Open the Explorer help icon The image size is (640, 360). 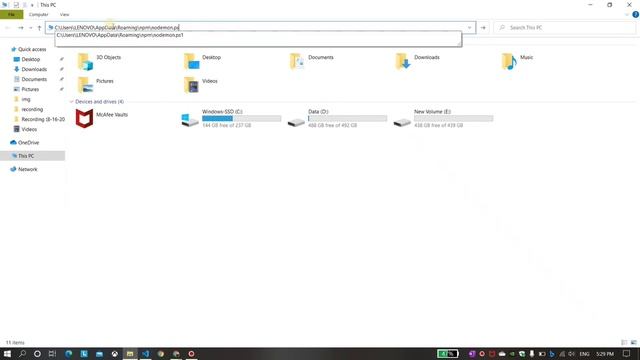click(x=635, y=14)
